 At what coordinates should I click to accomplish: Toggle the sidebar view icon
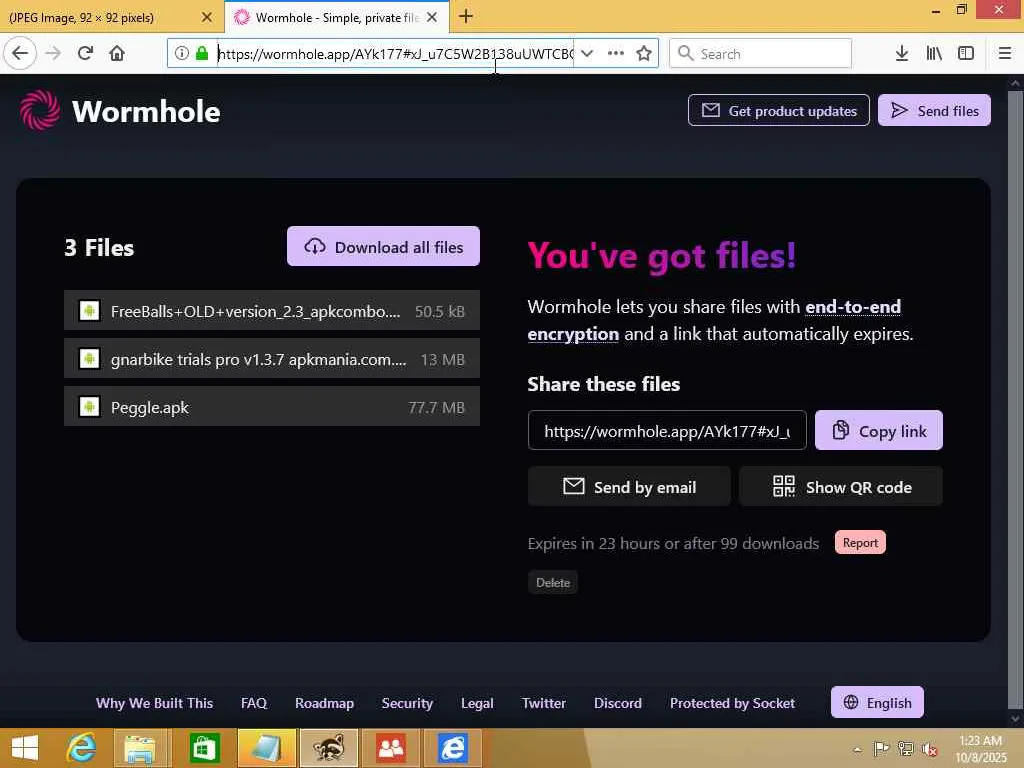[x=966, y=54]
